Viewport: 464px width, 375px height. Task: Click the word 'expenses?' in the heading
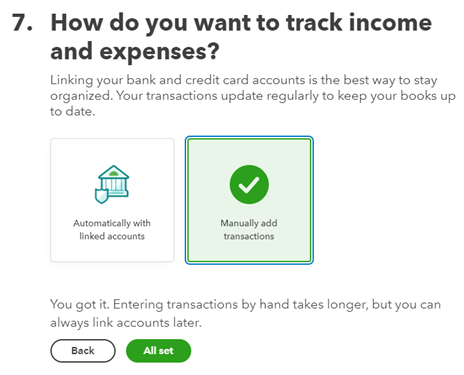[x=159, y=52]
